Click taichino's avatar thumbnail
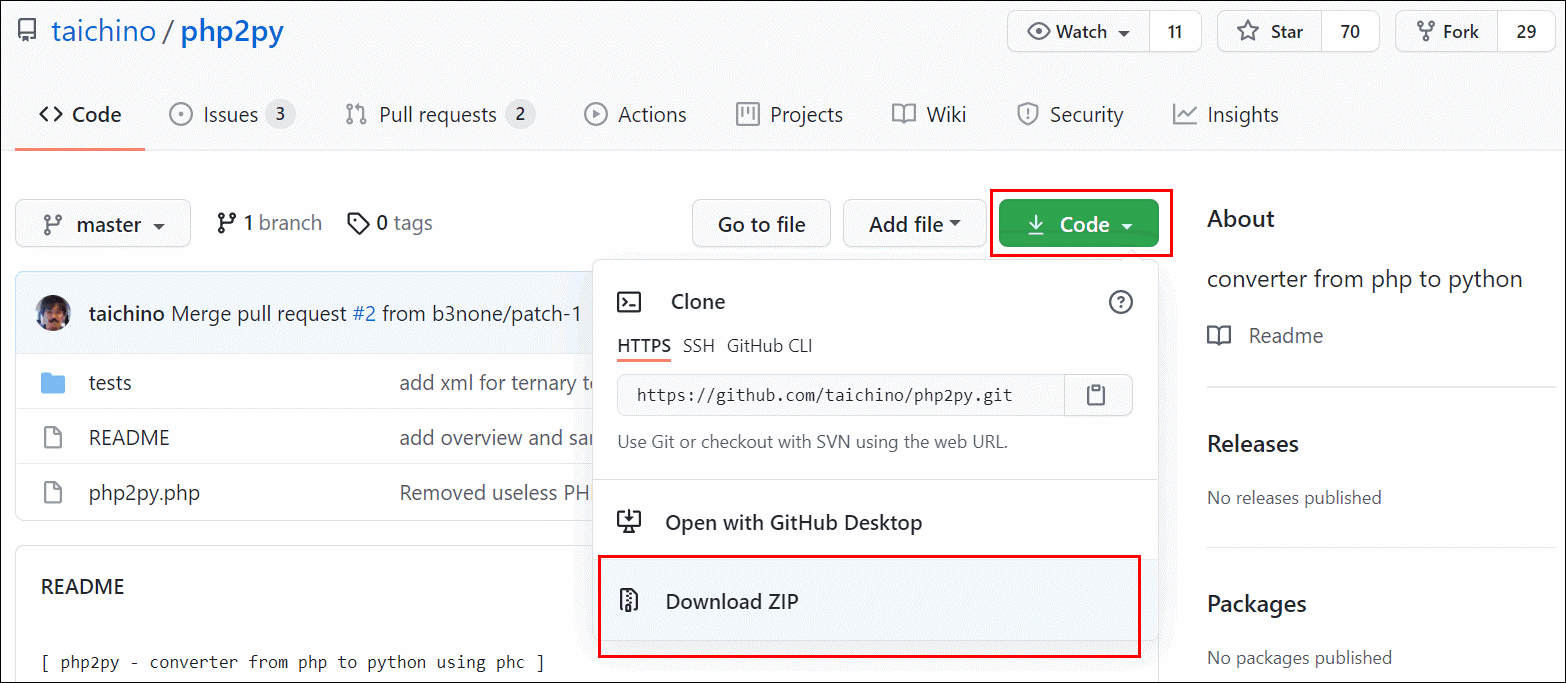The height and width of the screenshot is (683, 1566). tap(53, 313)
